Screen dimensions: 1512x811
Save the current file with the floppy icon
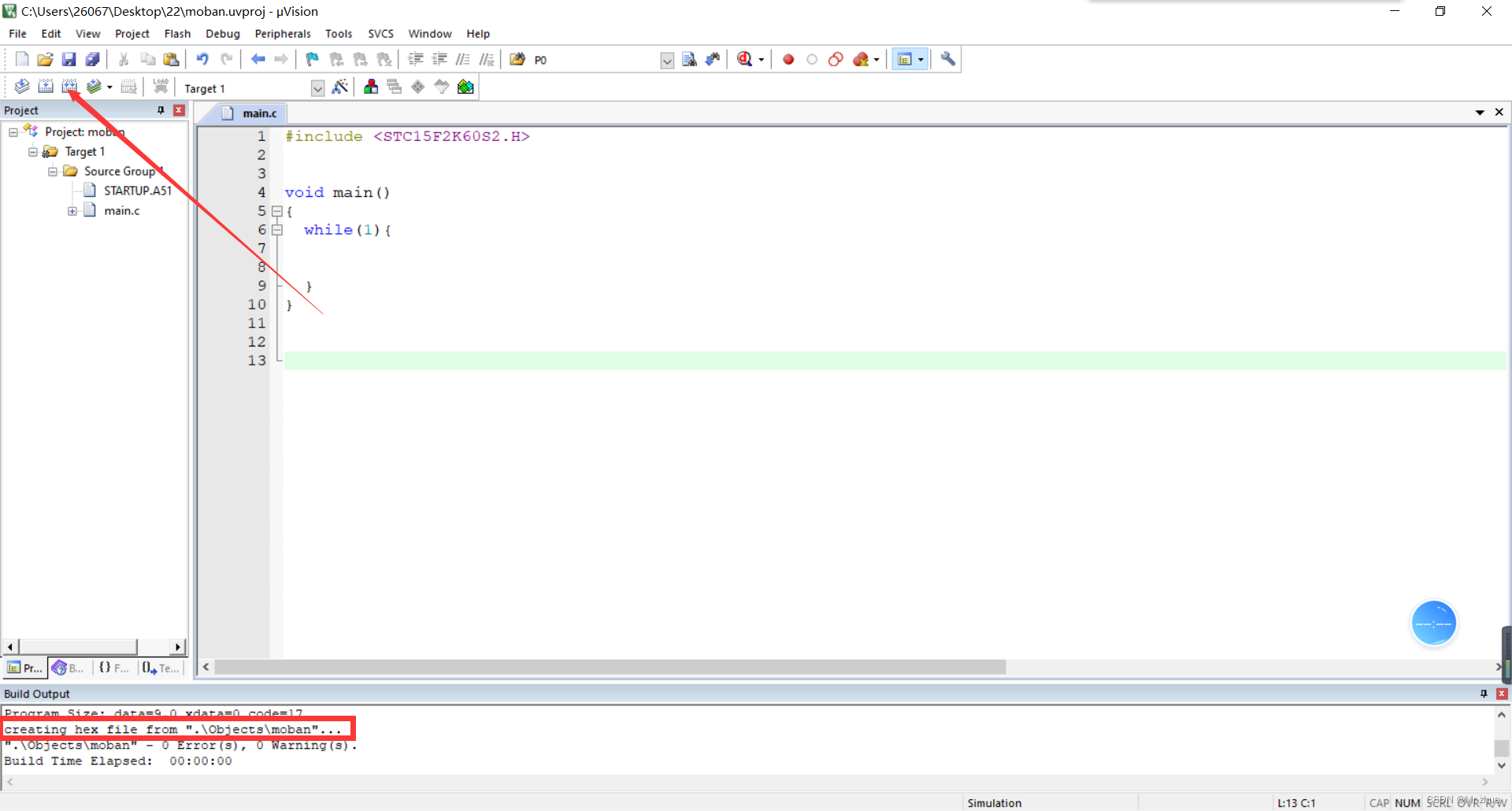click(69, 59)
